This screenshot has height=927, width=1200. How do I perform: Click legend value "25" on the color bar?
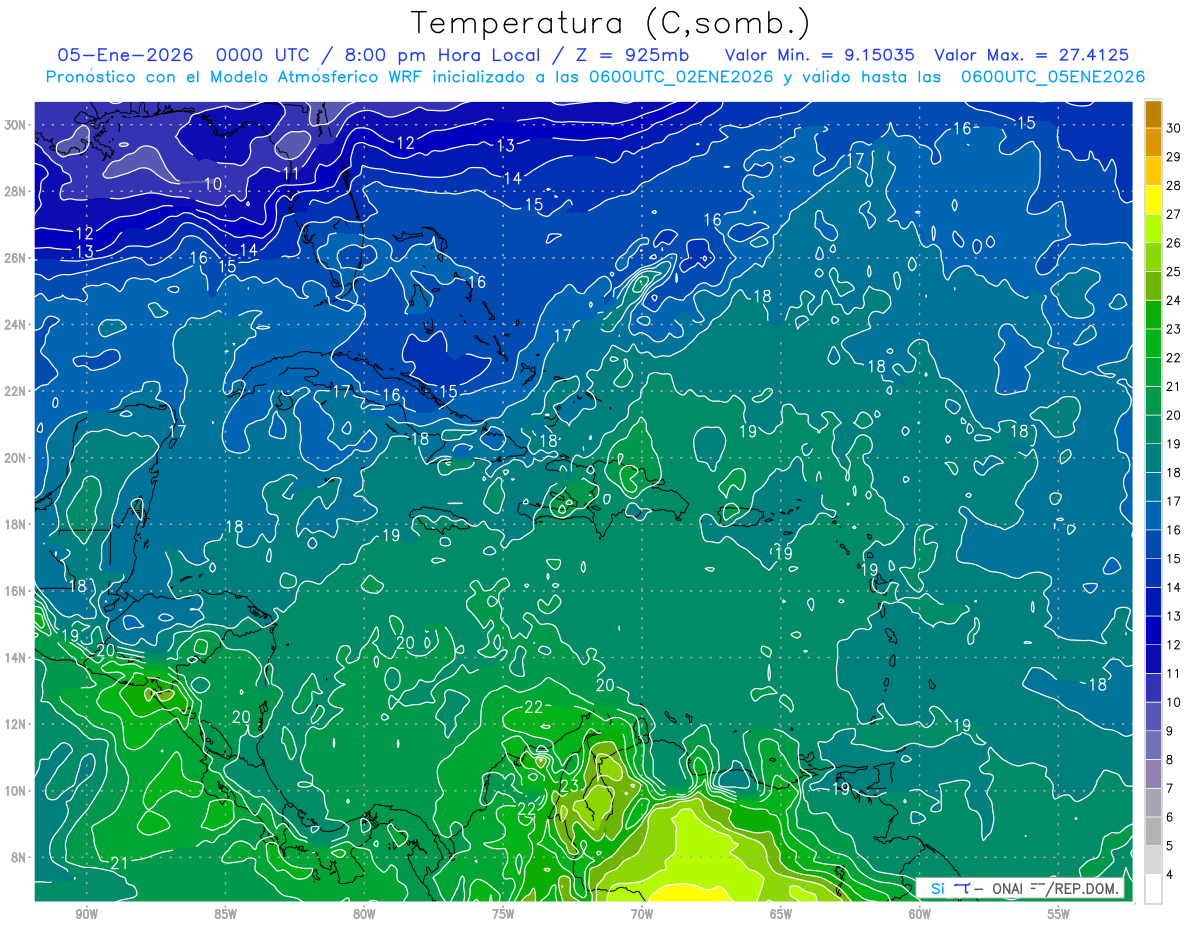(x=1174, y=271)
